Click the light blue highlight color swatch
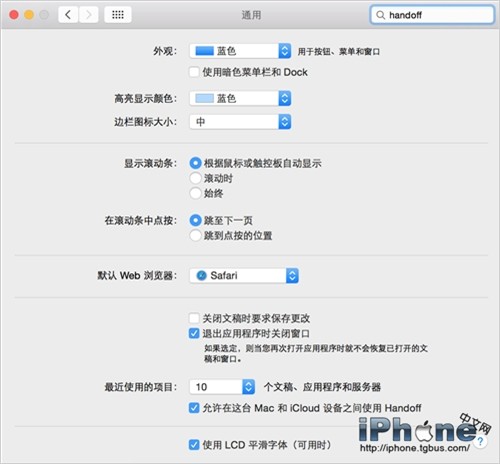Screen dimensions: 500x464 pyautogui.click(x=204, y=98)
